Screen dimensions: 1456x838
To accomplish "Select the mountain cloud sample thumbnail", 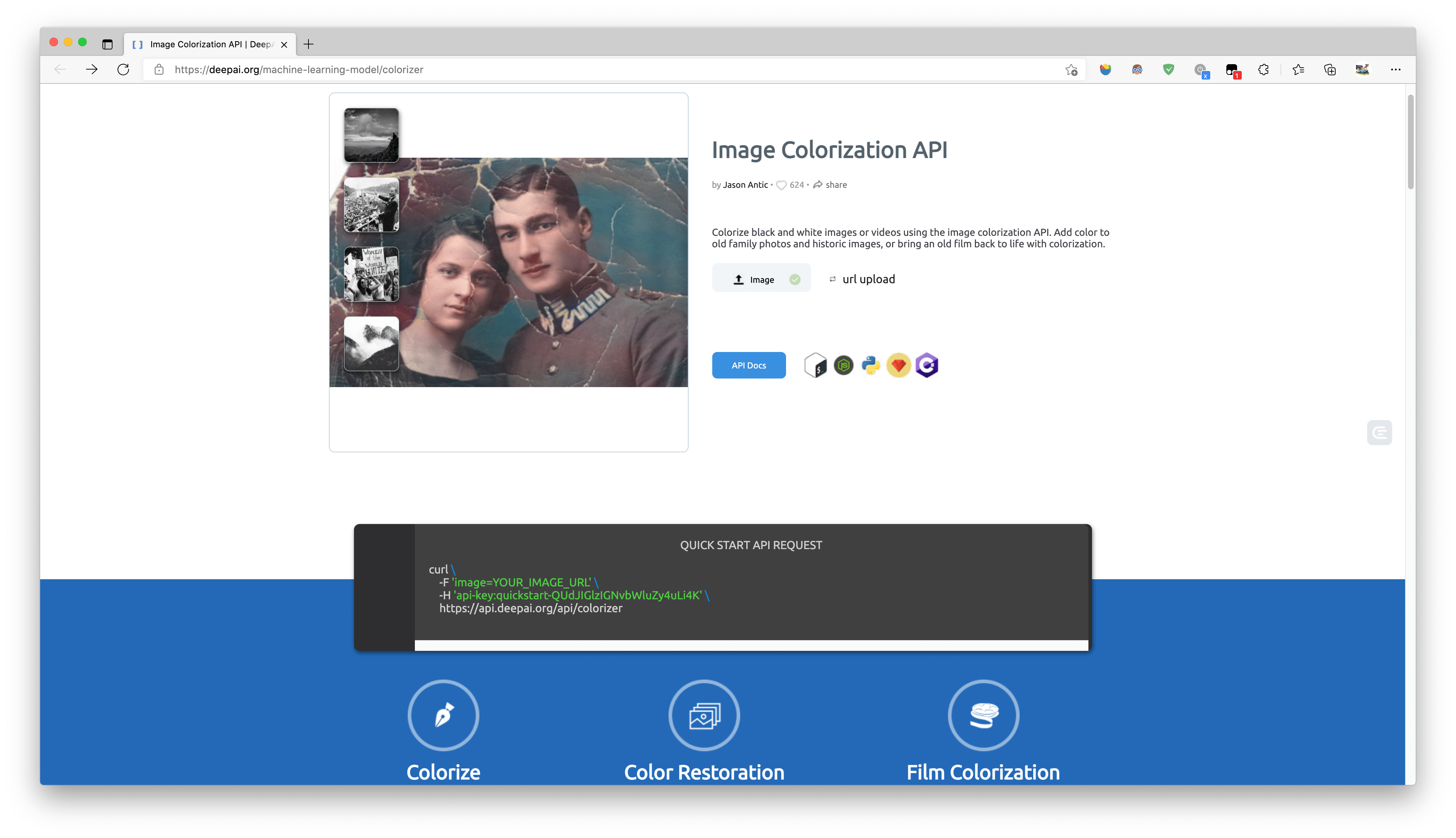I will pyautogui.click(x=371, y=344).
